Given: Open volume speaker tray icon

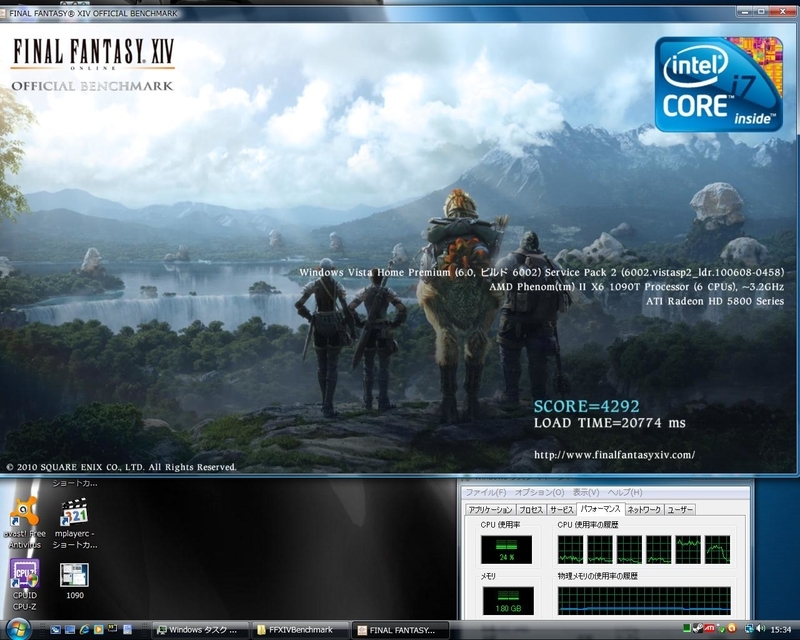Looking at the screenshot, I should (760, 628).
